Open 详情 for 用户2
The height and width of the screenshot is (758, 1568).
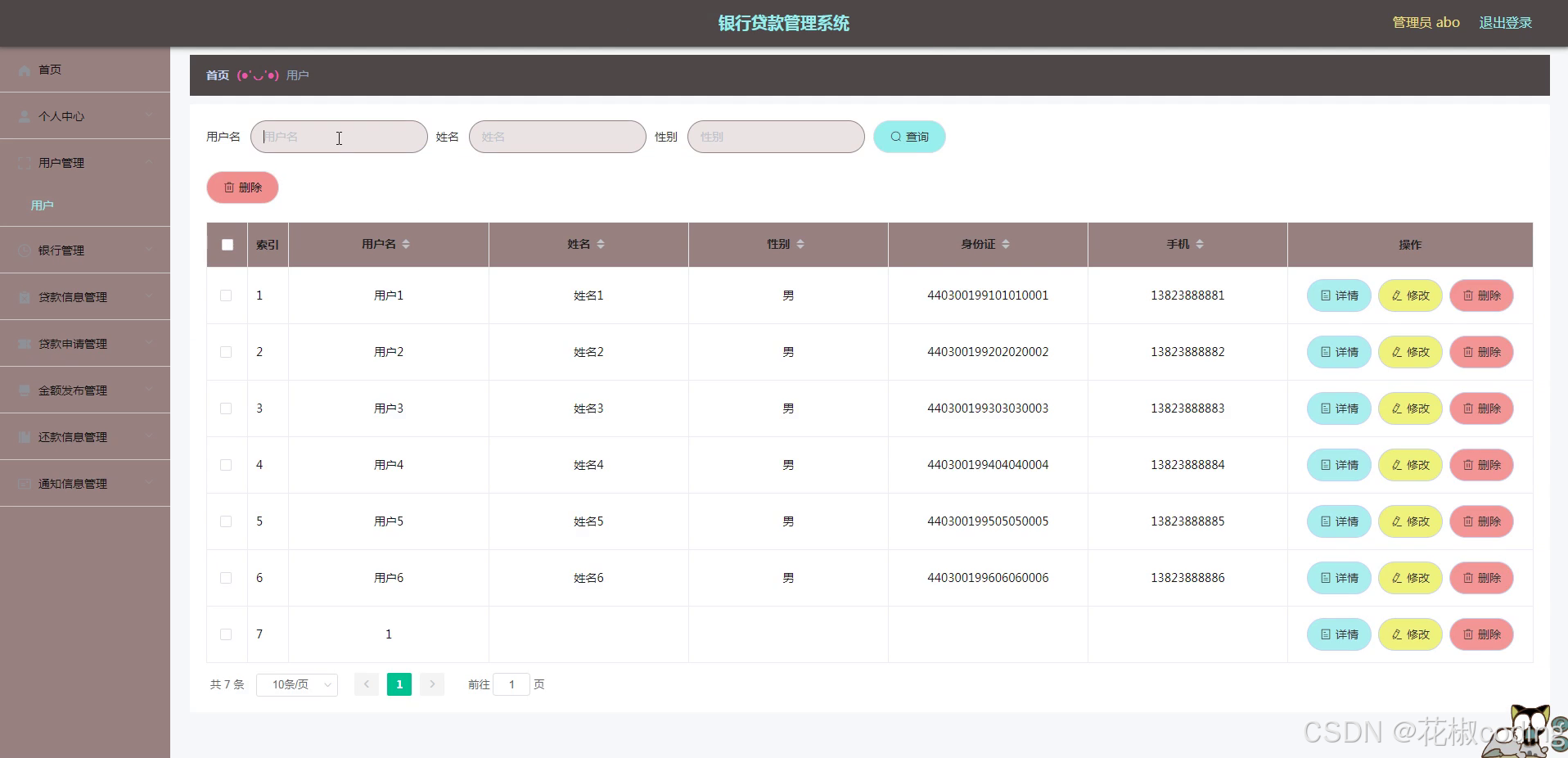coord(1339,352)
